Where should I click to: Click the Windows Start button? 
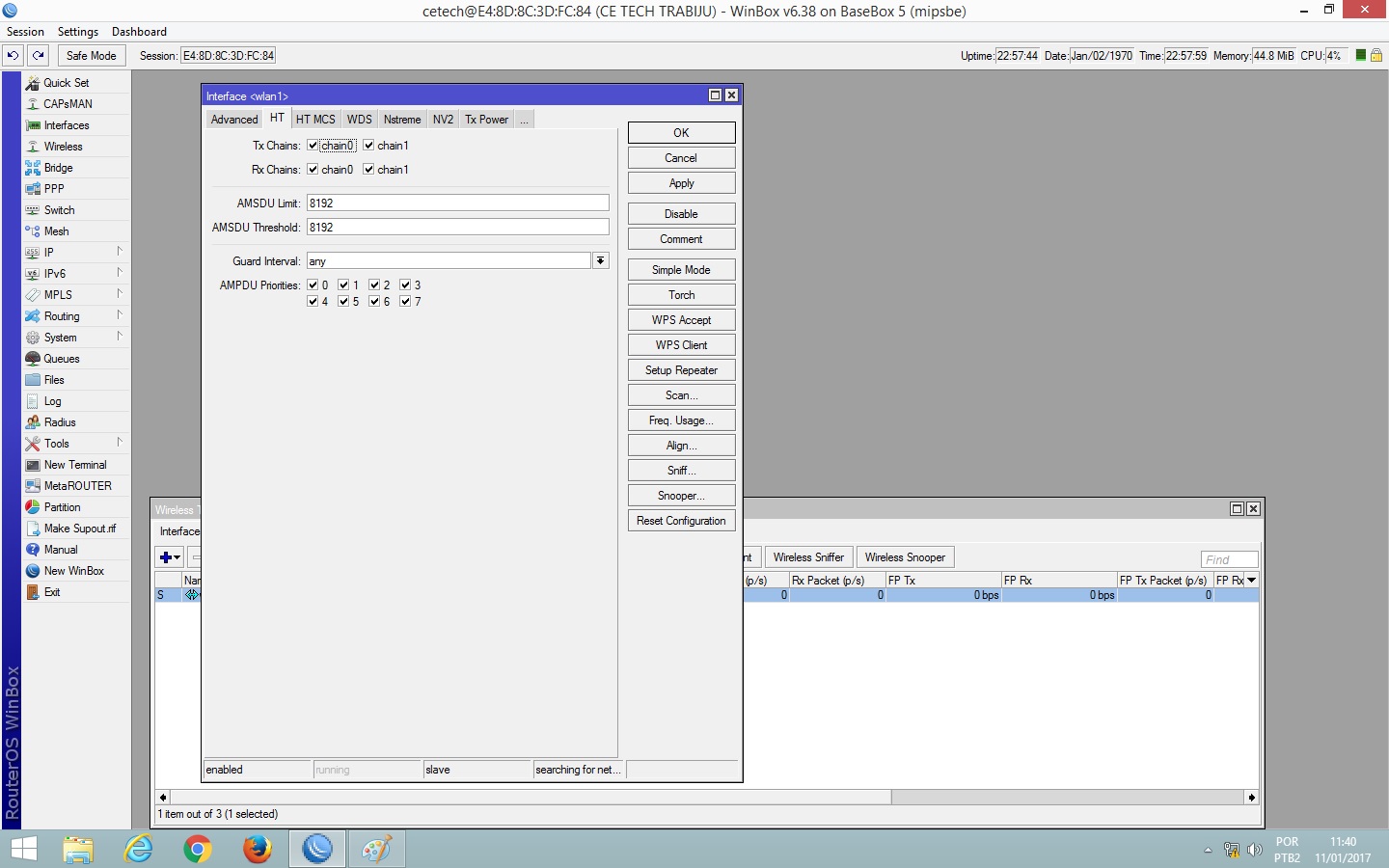(x=23, y=849)
